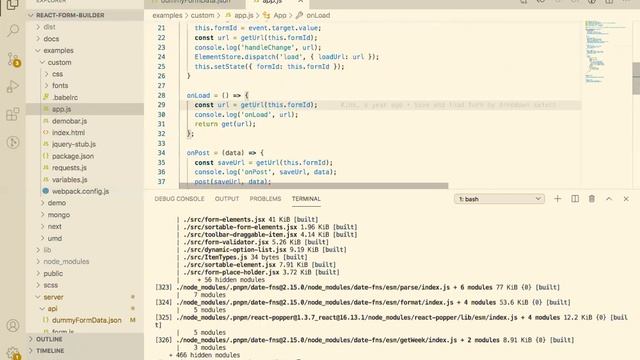Open the app.js editor tab
The image size is (640, 360).
(277, 2)
